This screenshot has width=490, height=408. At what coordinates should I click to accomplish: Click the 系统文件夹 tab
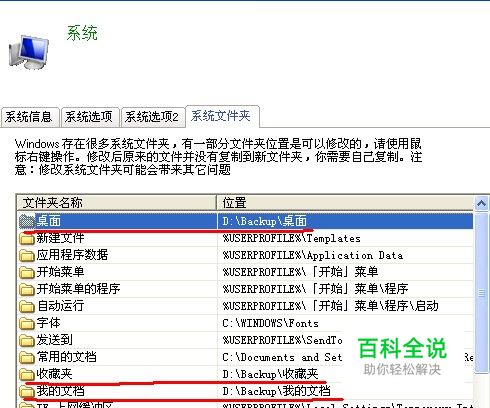click(222, 116)
